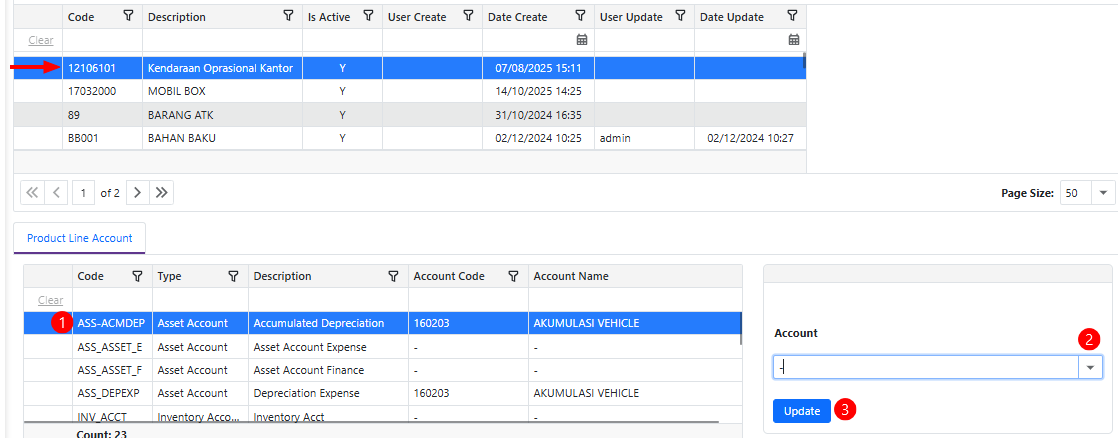Image resolution: width=1118 pixels, height=438 pixels.
Task: Click the upper grid Code filter box
Action: (103, 40)
